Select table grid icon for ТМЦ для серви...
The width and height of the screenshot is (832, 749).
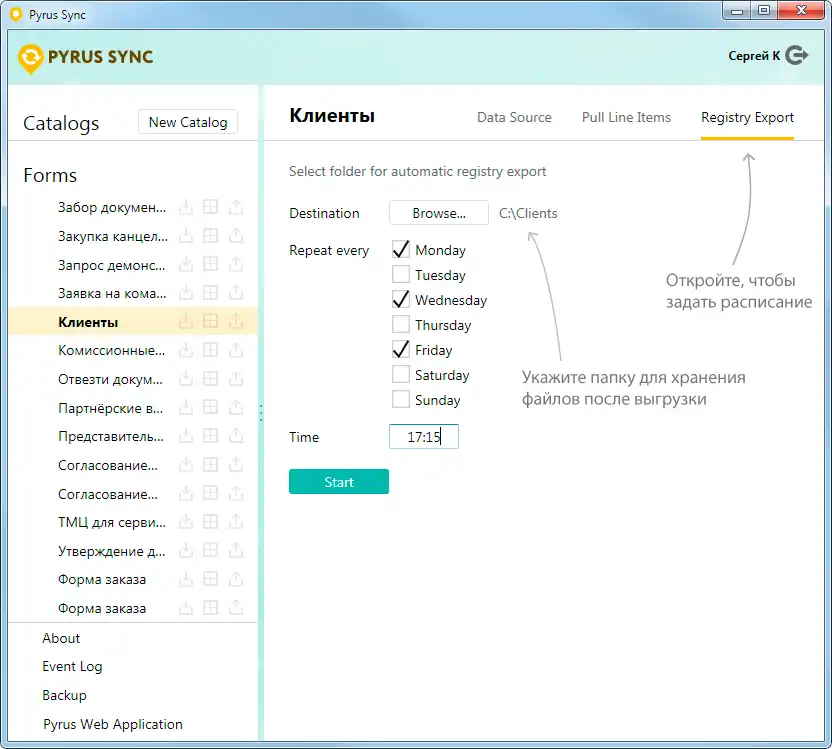tap(211, 522)
